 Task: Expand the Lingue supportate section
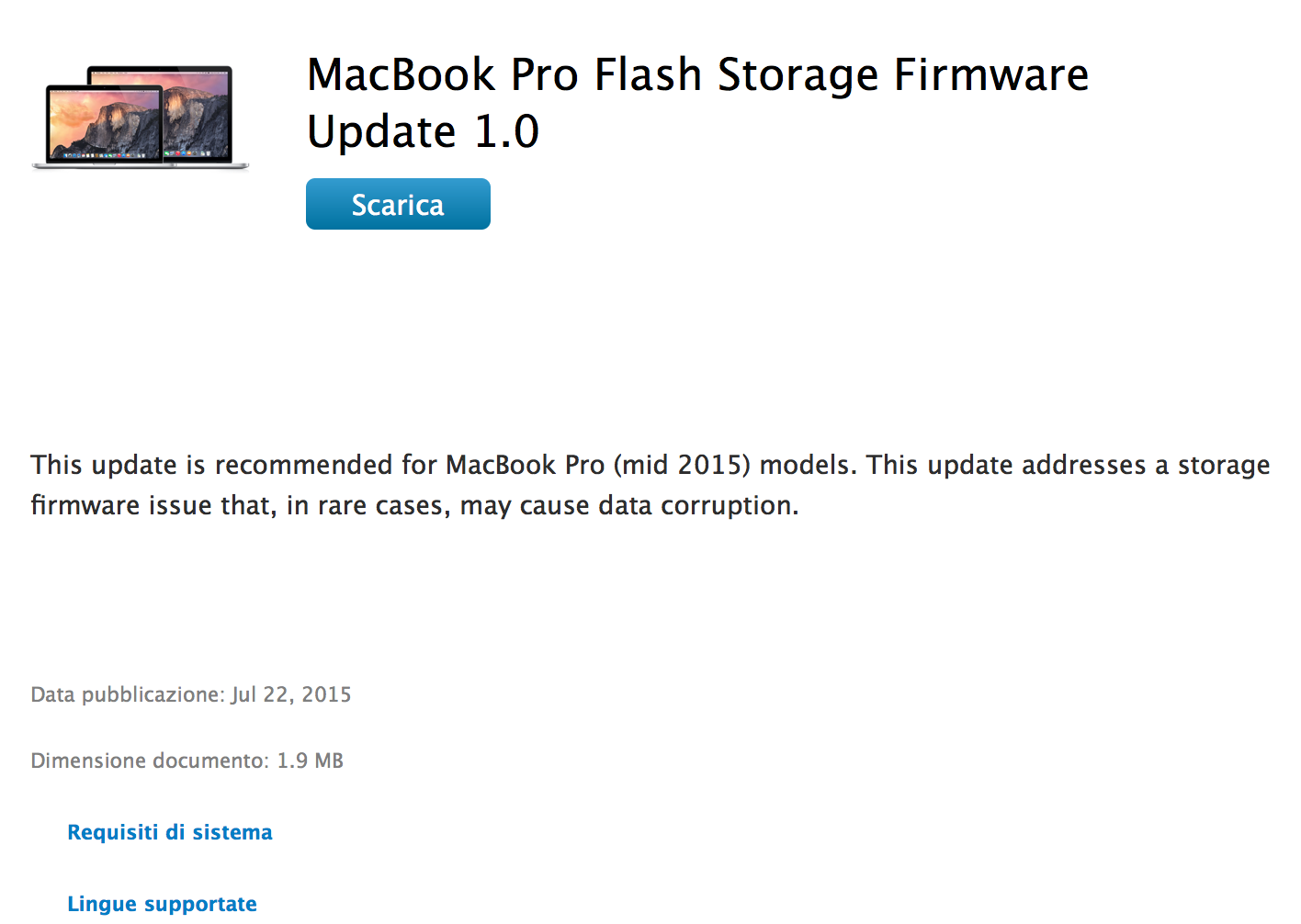pos(162,904)
